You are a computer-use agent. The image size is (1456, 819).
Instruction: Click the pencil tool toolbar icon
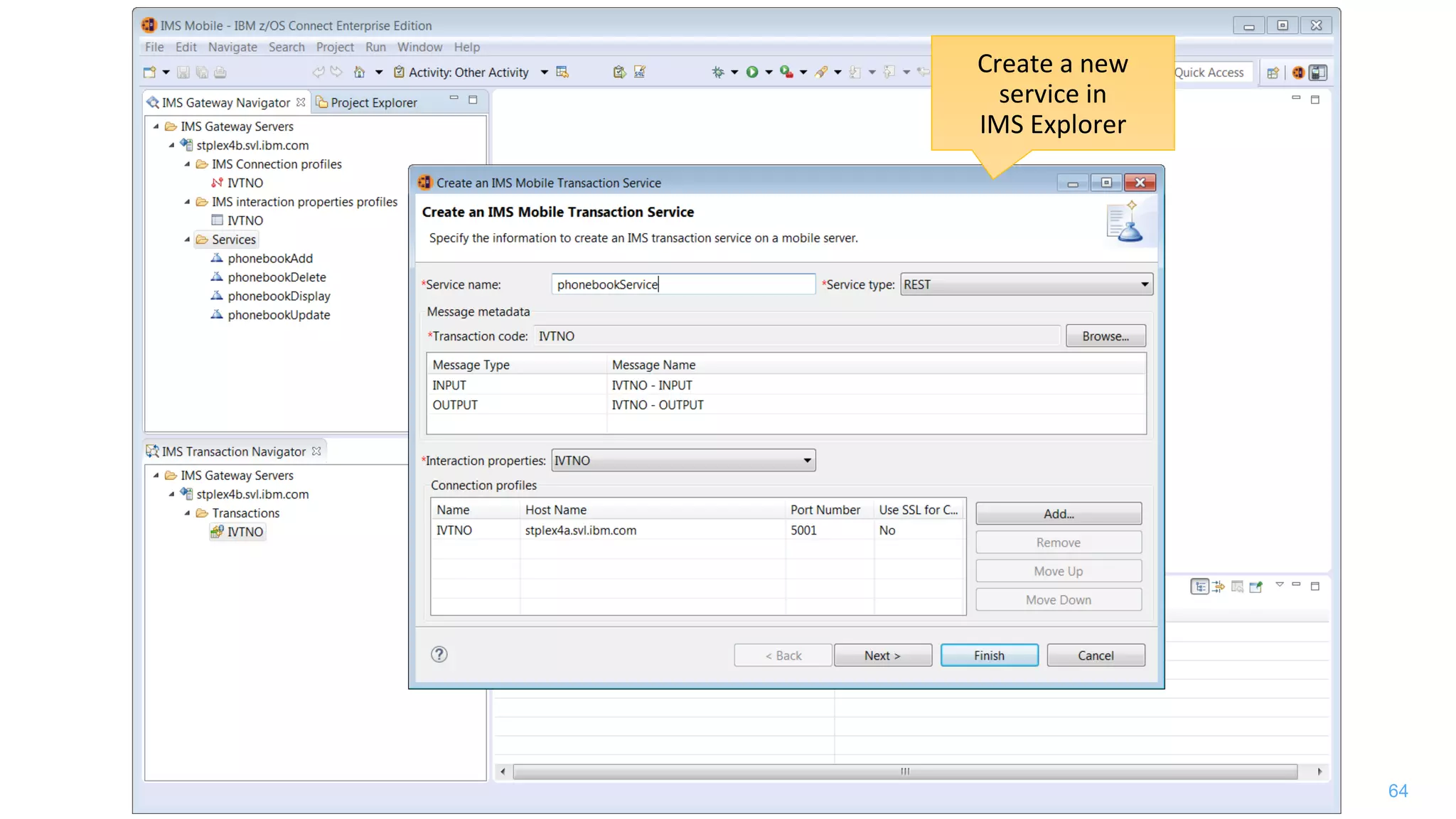(x=821, y=72)
